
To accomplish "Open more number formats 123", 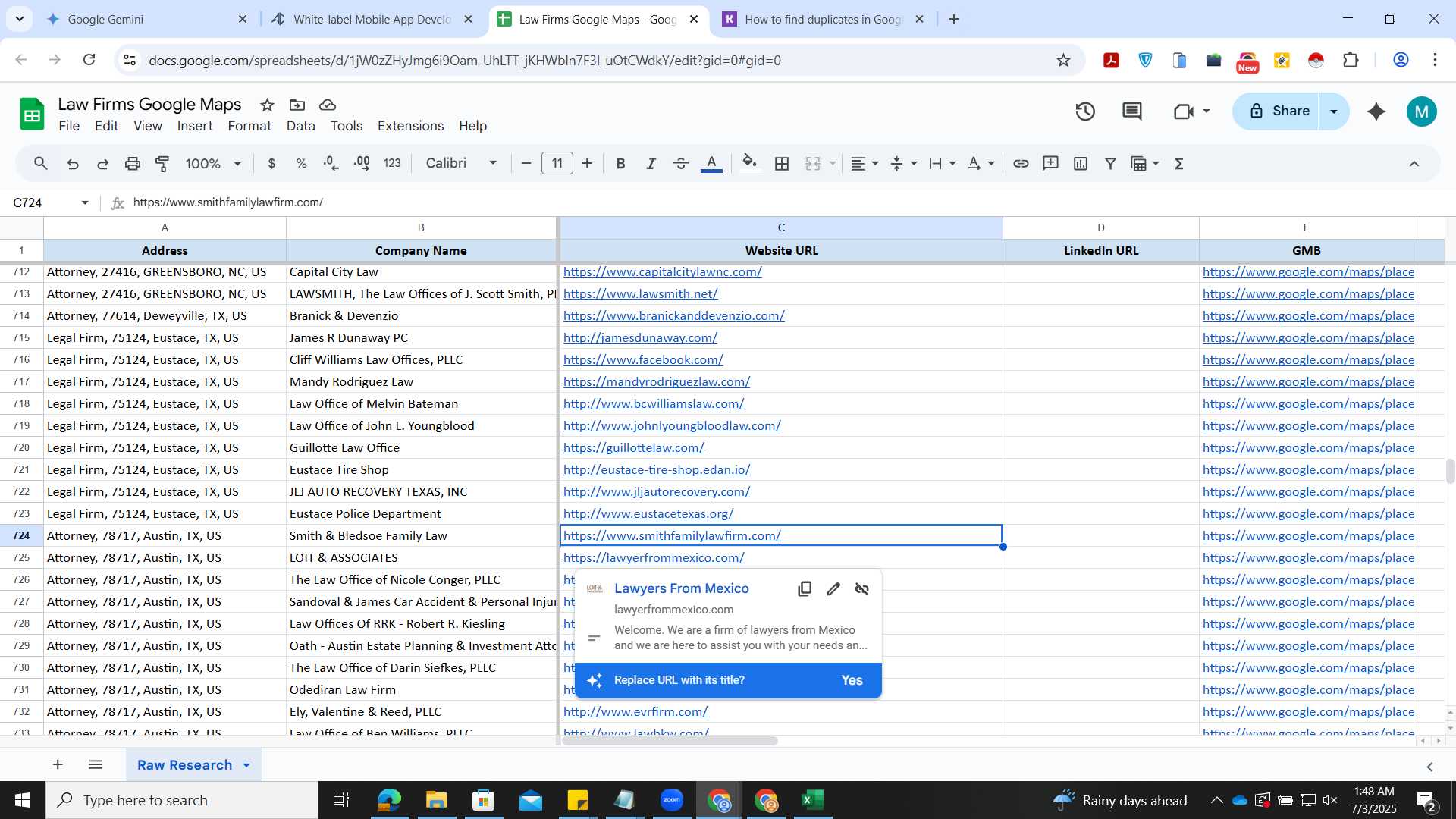I will coord(392,163).
